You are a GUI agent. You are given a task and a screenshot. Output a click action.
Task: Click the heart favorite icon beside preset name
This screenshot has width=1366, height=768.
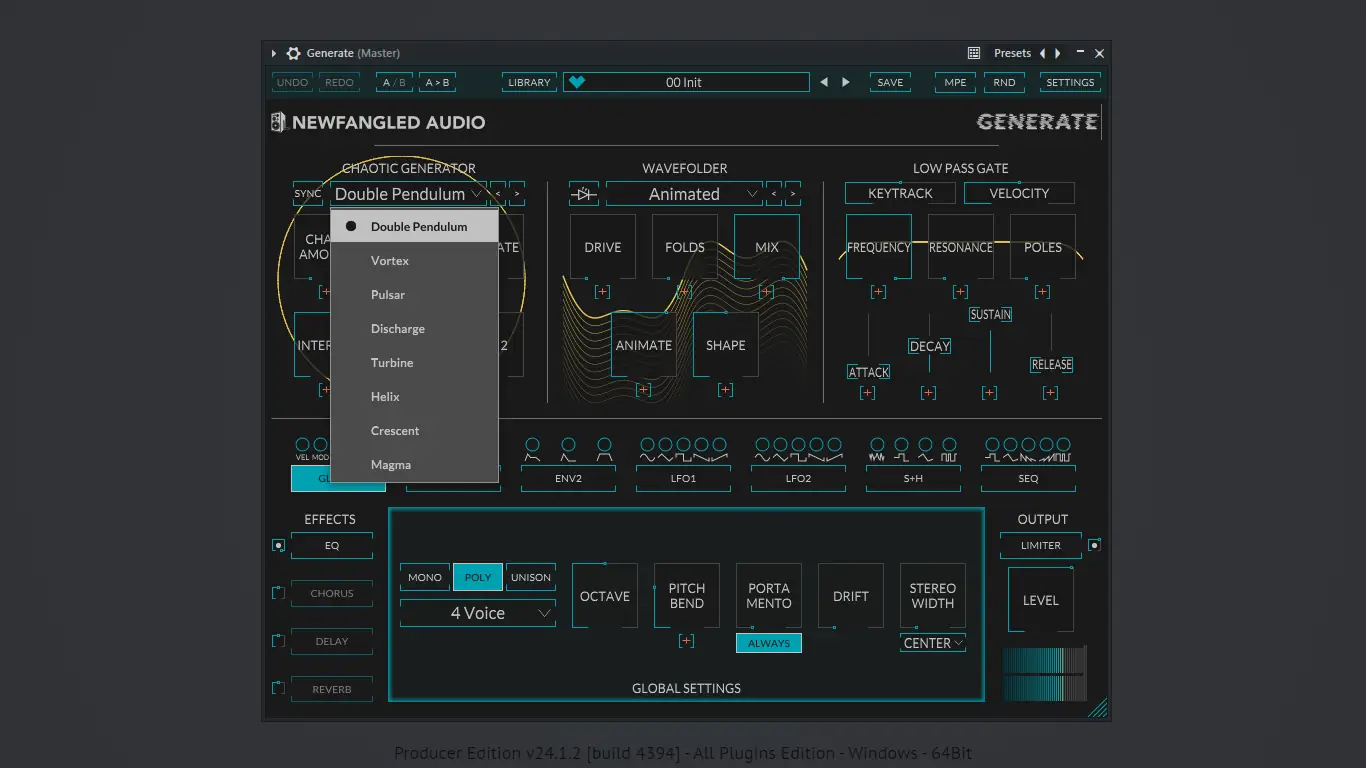pos(577,83)
